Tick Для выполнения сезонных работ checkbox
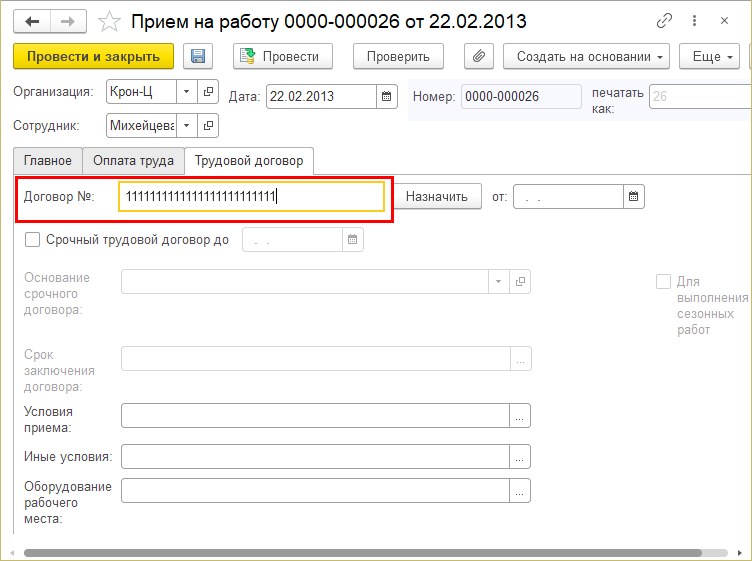Image resolution: width=752 pixels, height=561 pixels. [x=663, y=281]
